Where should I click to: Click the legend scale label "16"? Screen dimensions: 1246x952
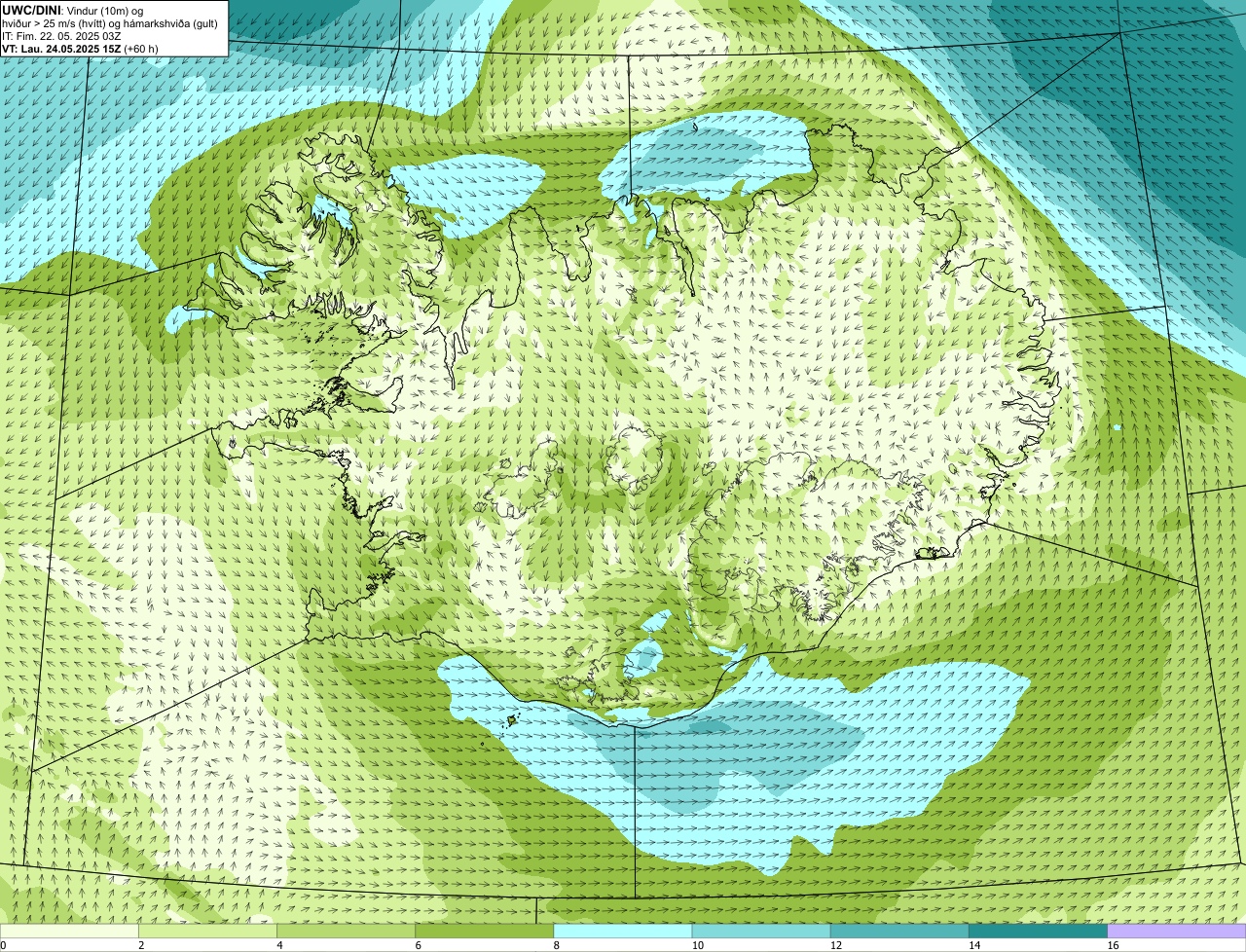point(1113,945)
